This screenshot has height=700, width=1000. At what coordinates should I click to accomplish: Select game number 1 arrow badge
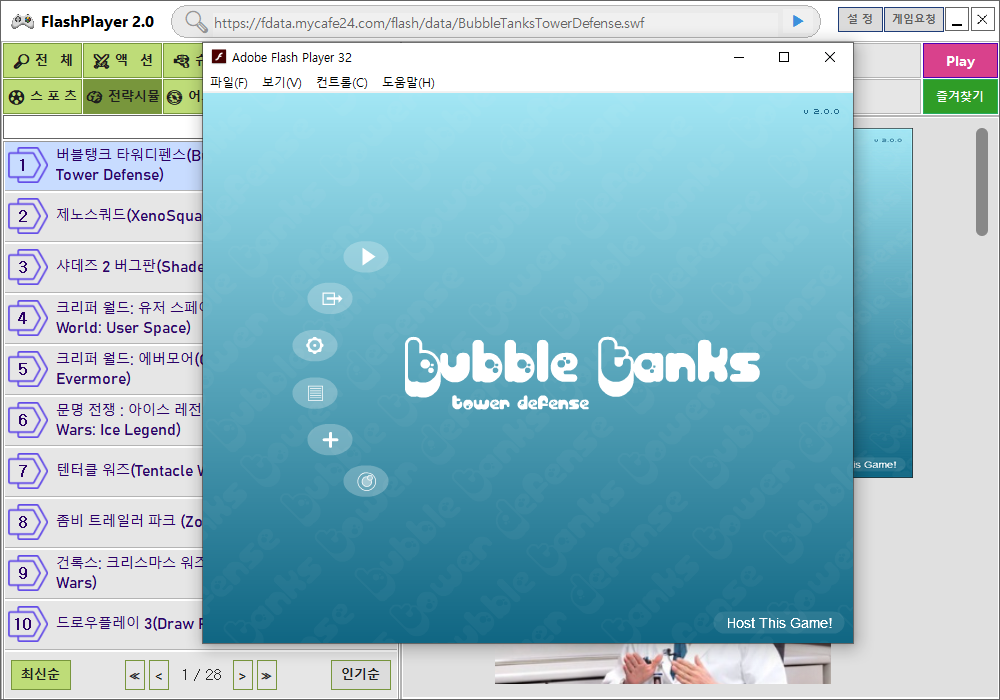(x=27, y=165)
